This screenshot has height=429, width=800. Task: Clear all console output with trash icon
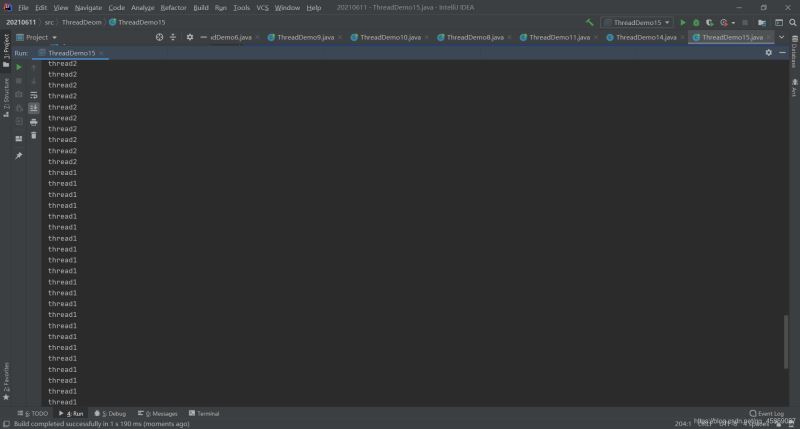(34, 135)
